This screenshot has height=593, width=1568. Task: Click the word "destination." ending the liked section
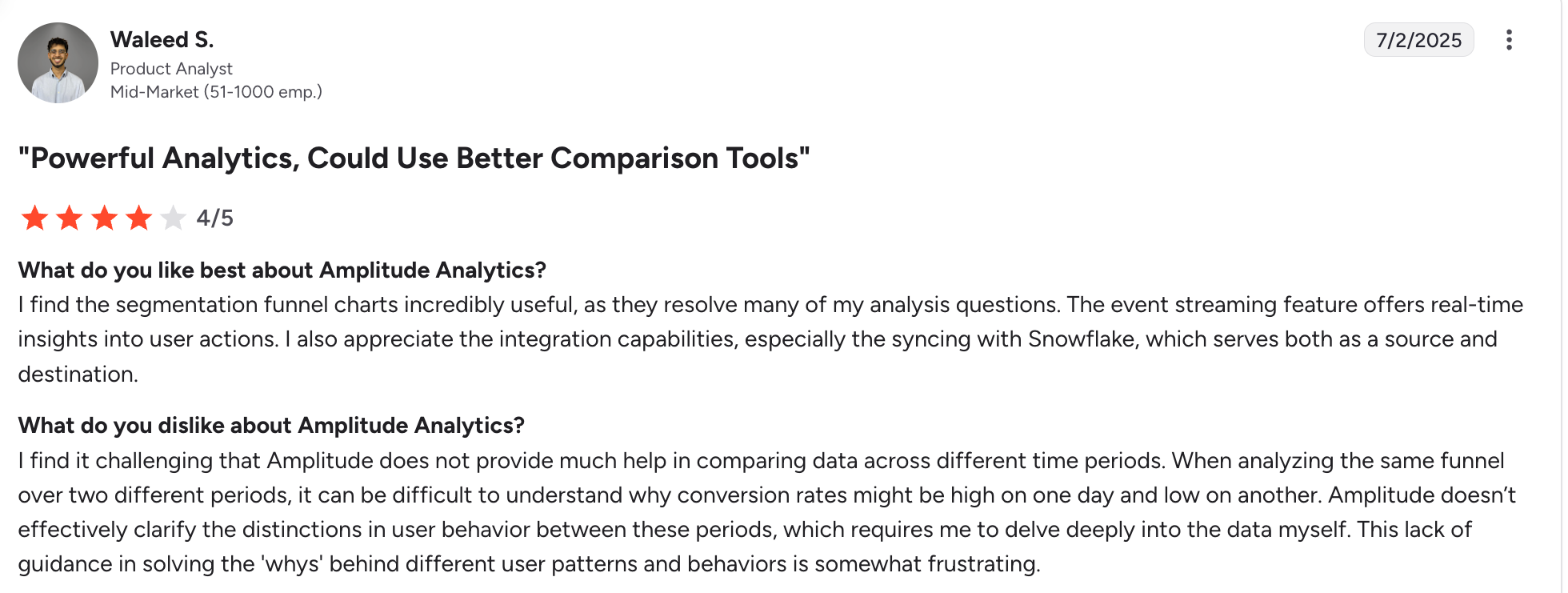coord(78,375)
